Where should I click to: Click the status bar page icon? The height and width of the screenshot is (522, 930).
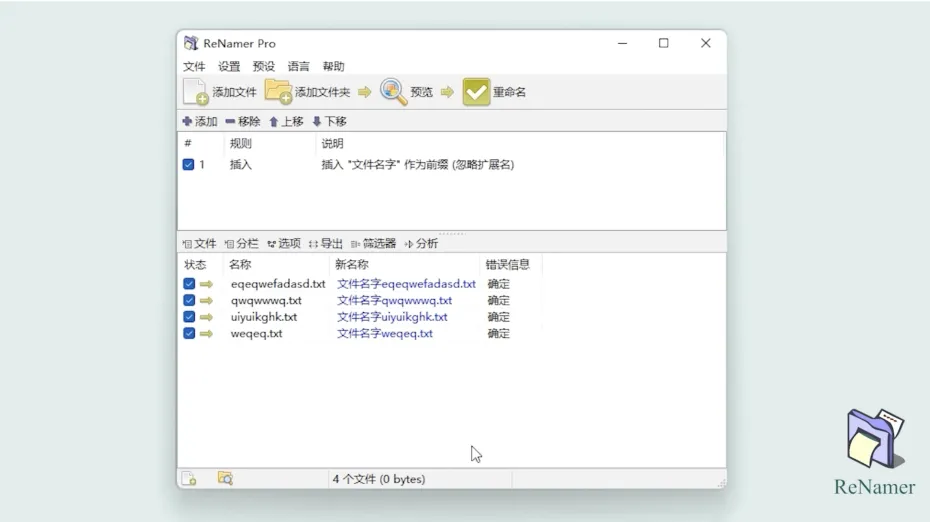189,479
